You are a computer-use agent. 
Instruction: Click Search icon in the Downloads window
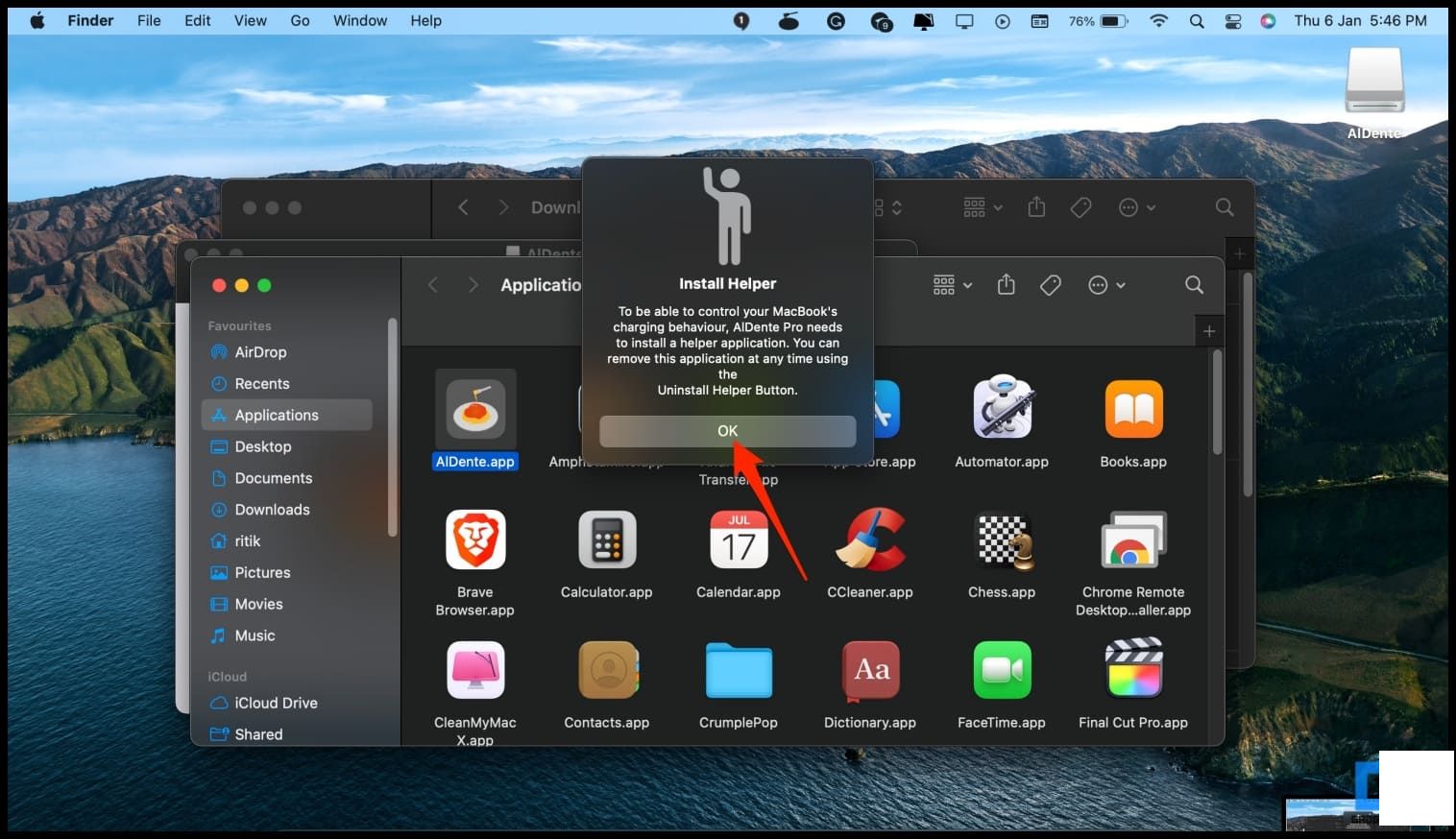click(x=1225, y=207)
